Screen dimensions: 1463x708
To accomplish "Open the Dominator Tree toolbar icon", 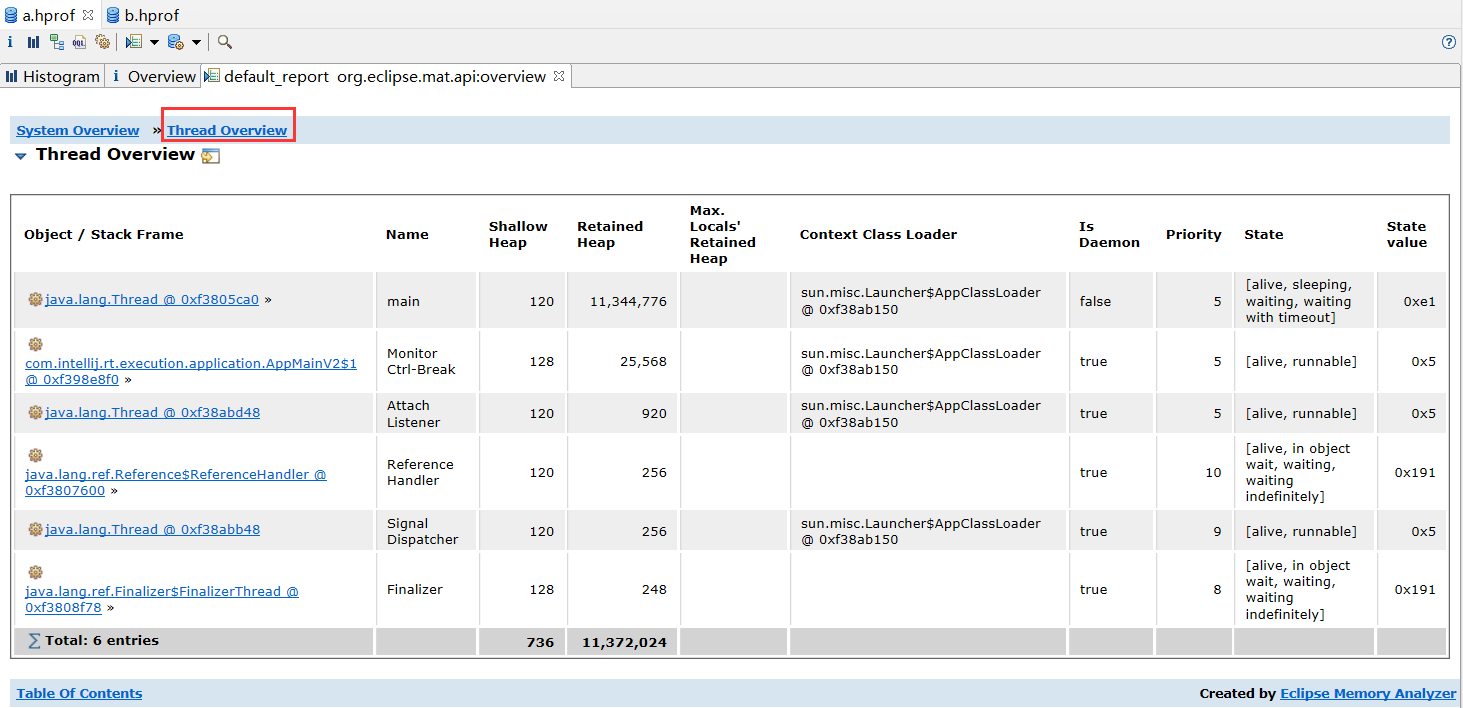I will click(56, 42).
